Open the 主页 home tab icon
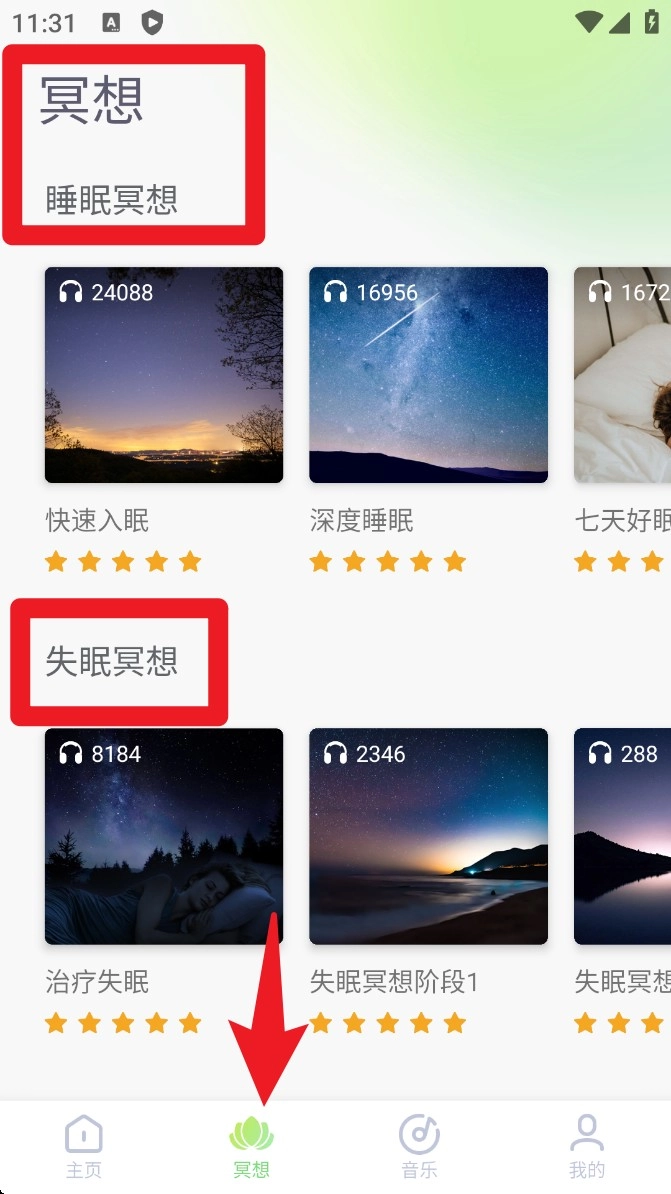 (83, 1134)
